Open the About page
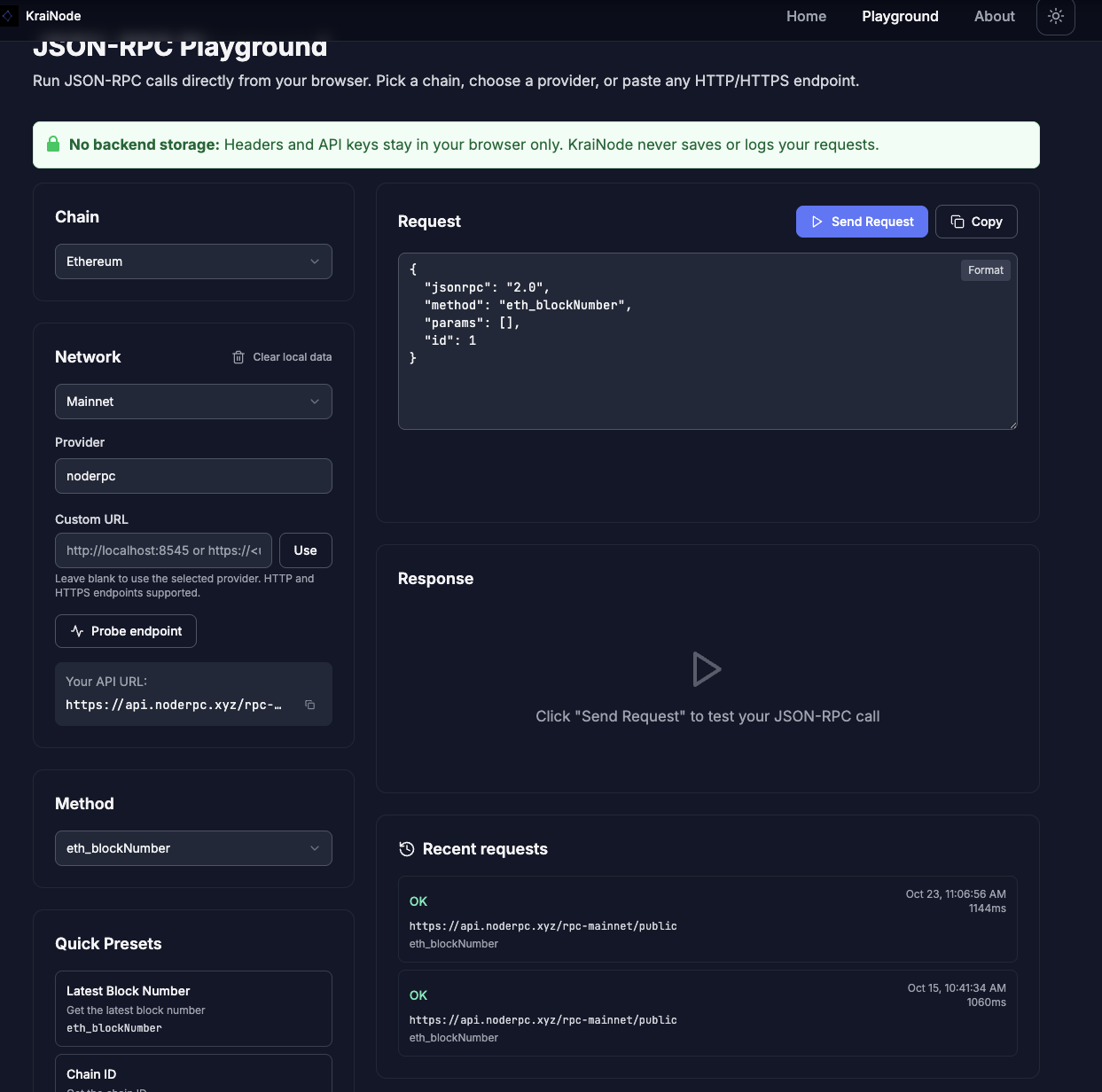The height and width of the screenshot is (1092, 1102). click(994, 16)
